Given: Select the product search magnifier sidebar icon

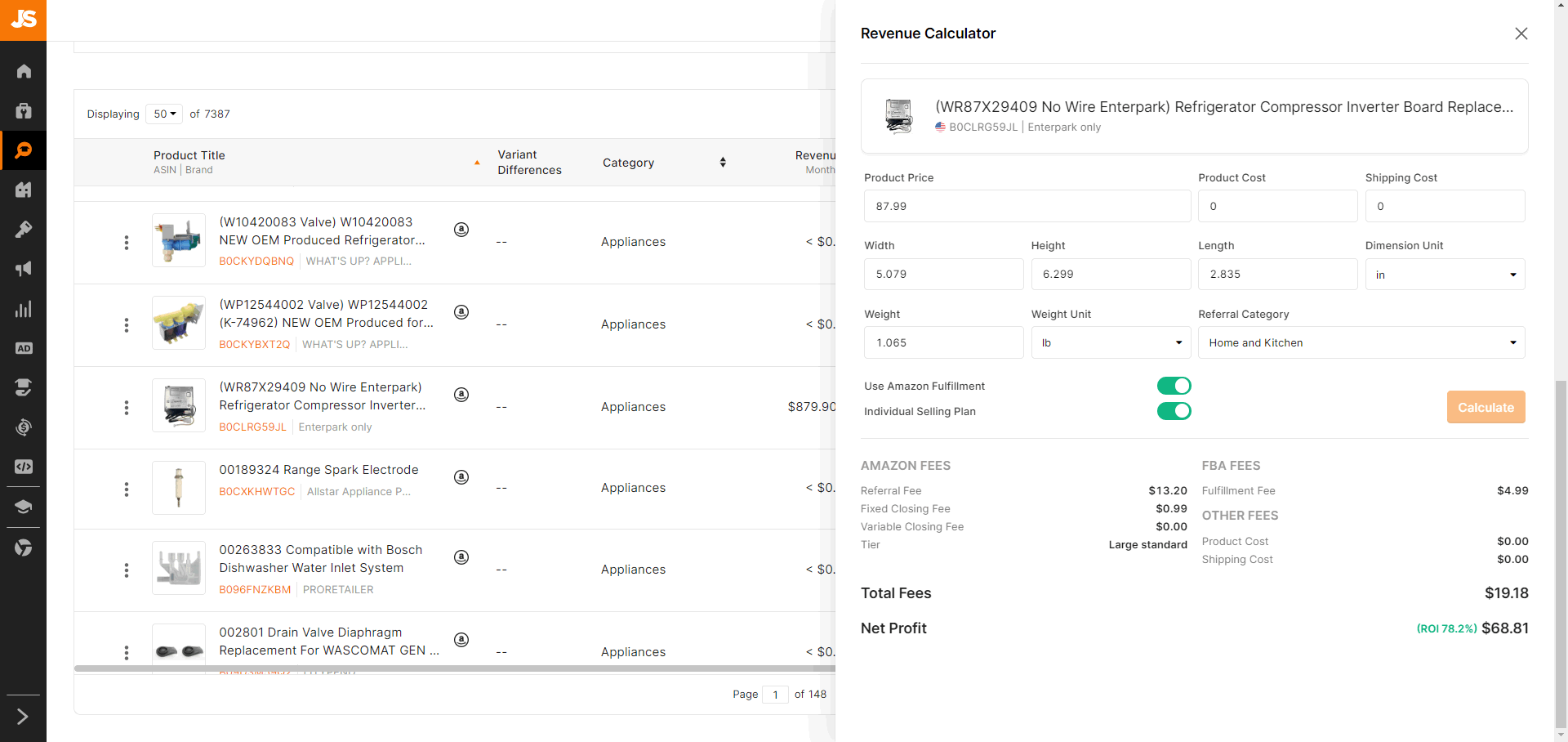Looking at the screenshot, I should [x=24, y=150].
